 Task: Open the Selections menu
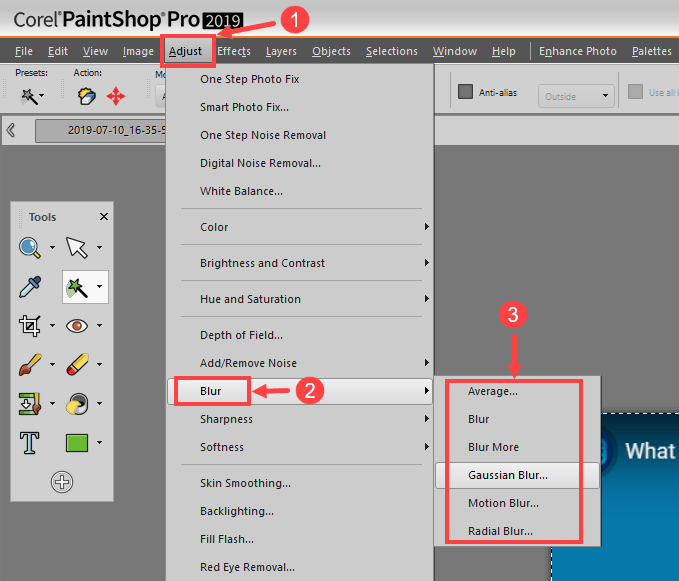coord(392,51)
